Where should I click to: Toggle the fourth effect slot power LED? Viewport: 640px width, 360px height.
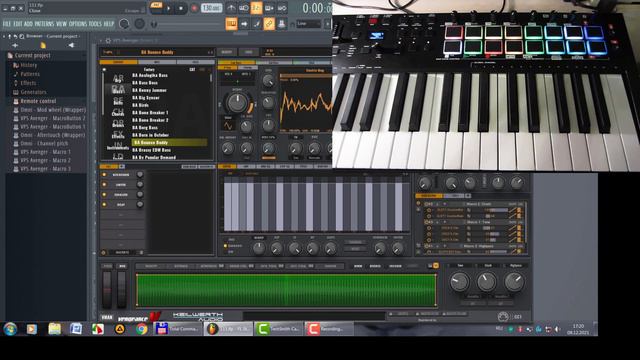(x=104, y=204)
